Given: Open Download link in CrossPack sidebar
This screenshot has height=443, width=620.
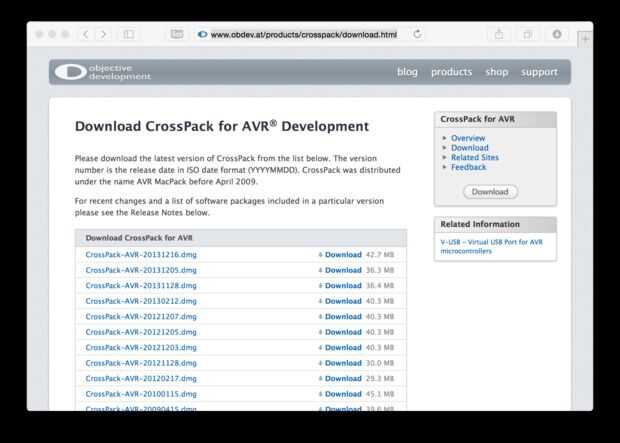Looking at the screenshot, I should pos(470,148).
